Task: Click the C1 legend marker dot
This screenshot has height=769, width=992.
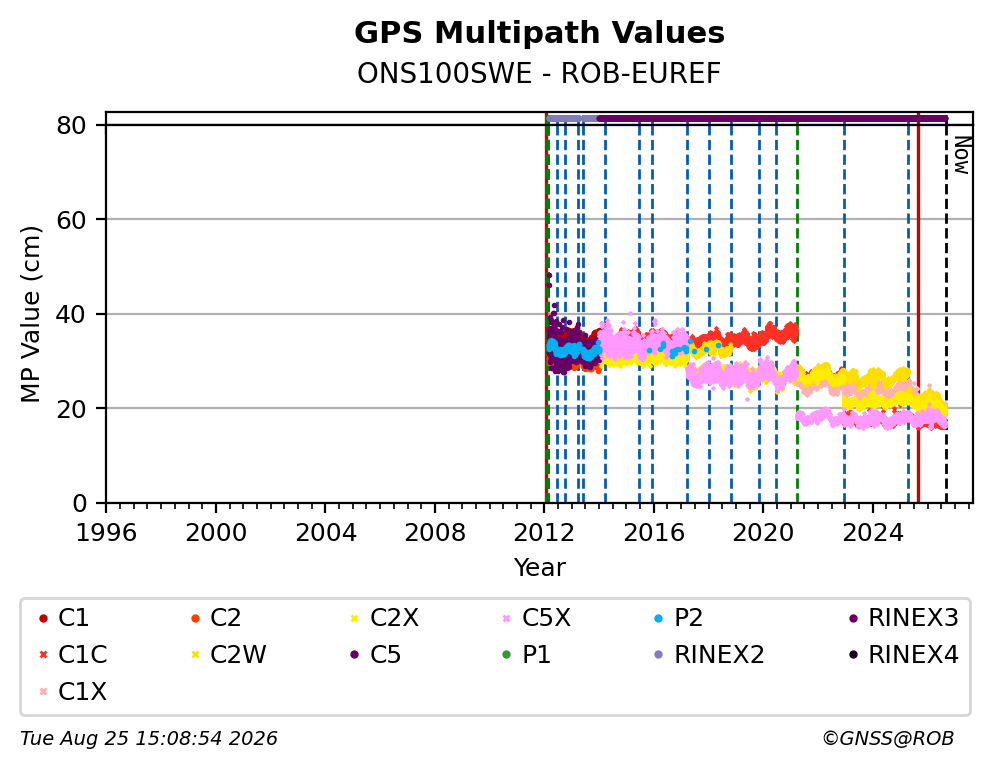Action: [43, 618]
